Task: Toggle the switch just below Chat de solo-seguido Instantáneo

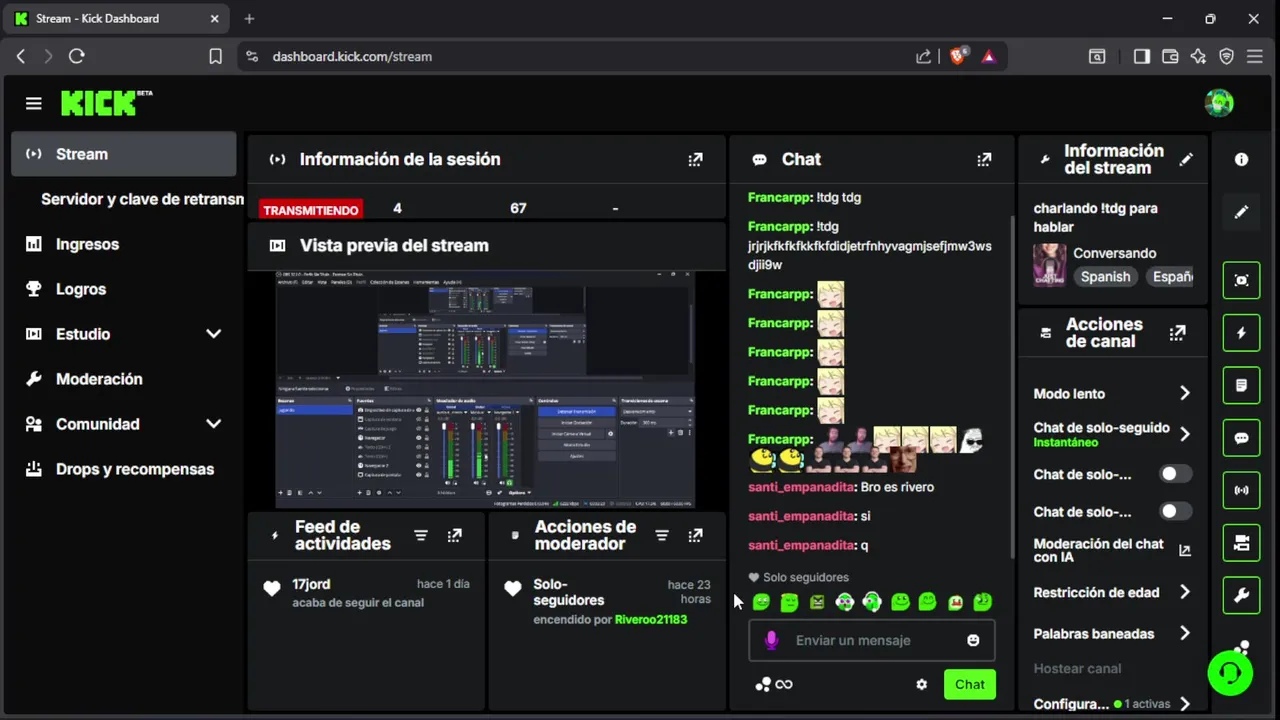Action: point(1175,474)
